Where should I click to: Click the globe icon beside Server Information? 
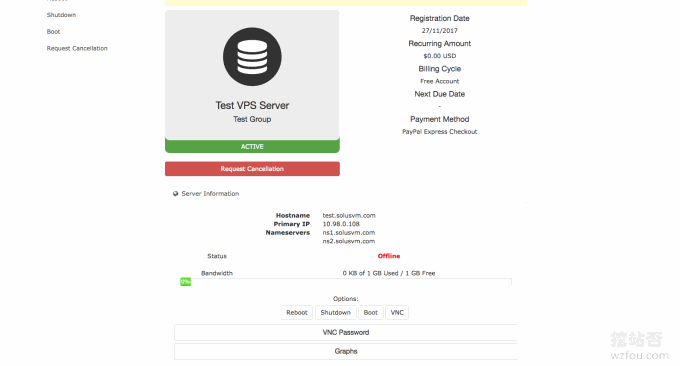[x=176, y=194]
